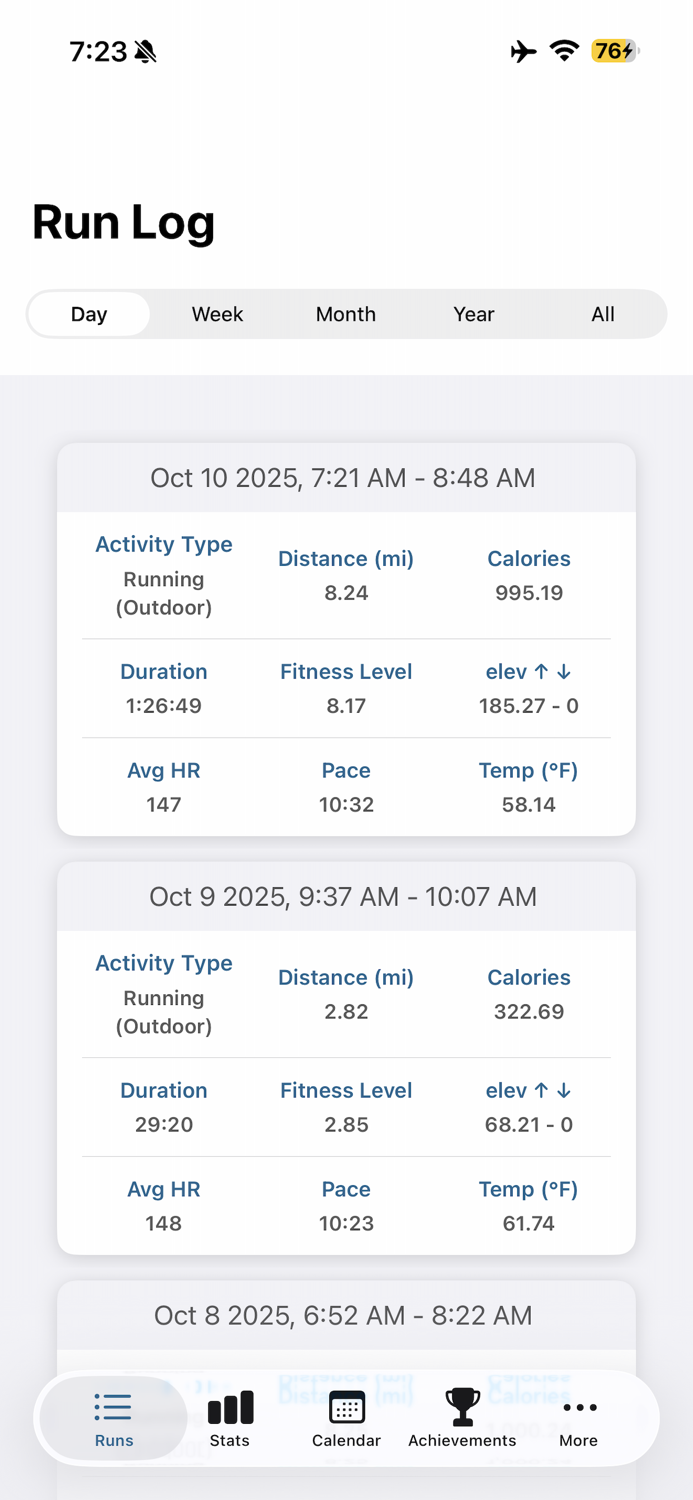Tap the Avg HR column label

tap(163, 770)
